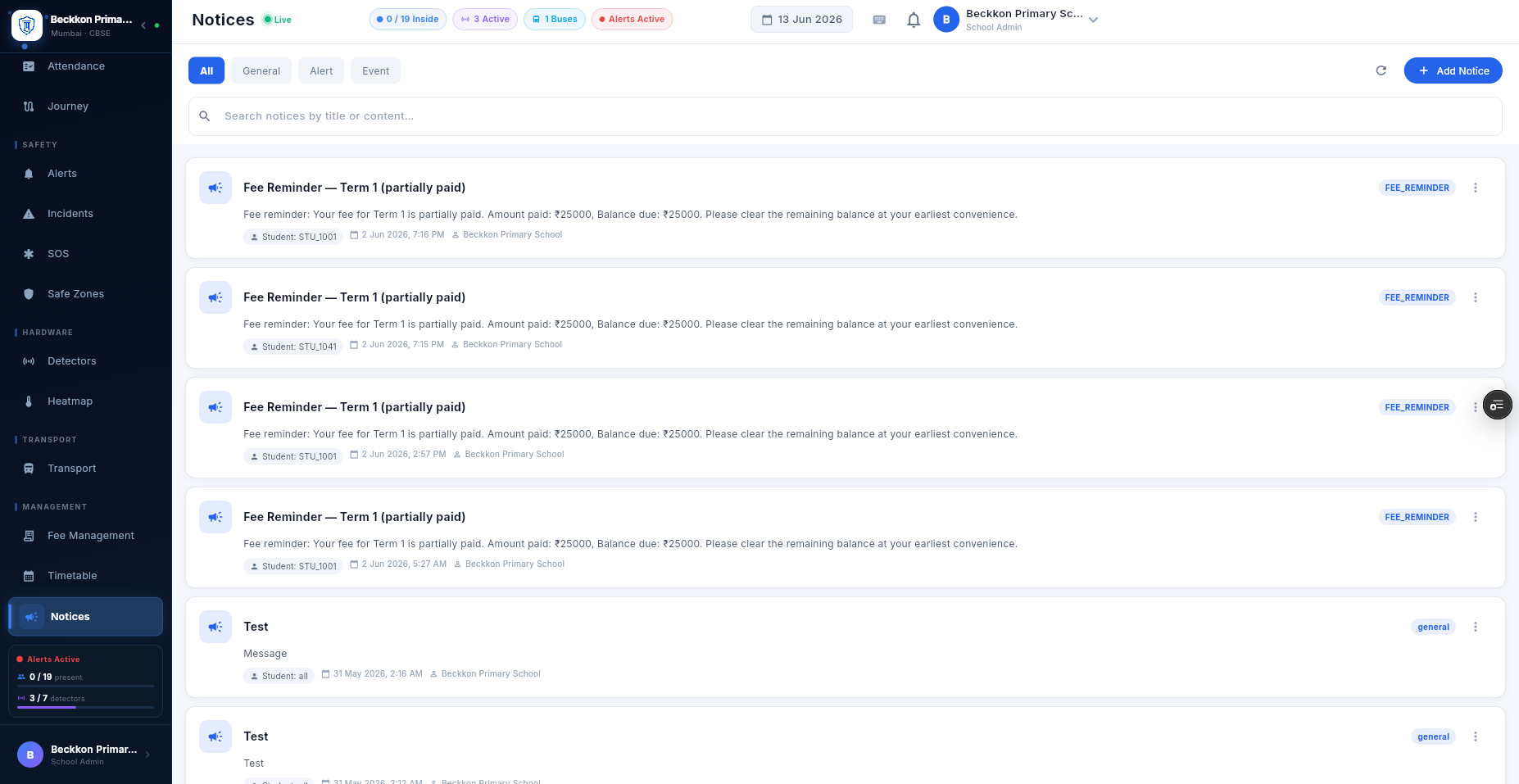This screenshot has height=784, width=1519.
Task: Open the Alerts bell in sidebar
Action: (x=29, y=174)
